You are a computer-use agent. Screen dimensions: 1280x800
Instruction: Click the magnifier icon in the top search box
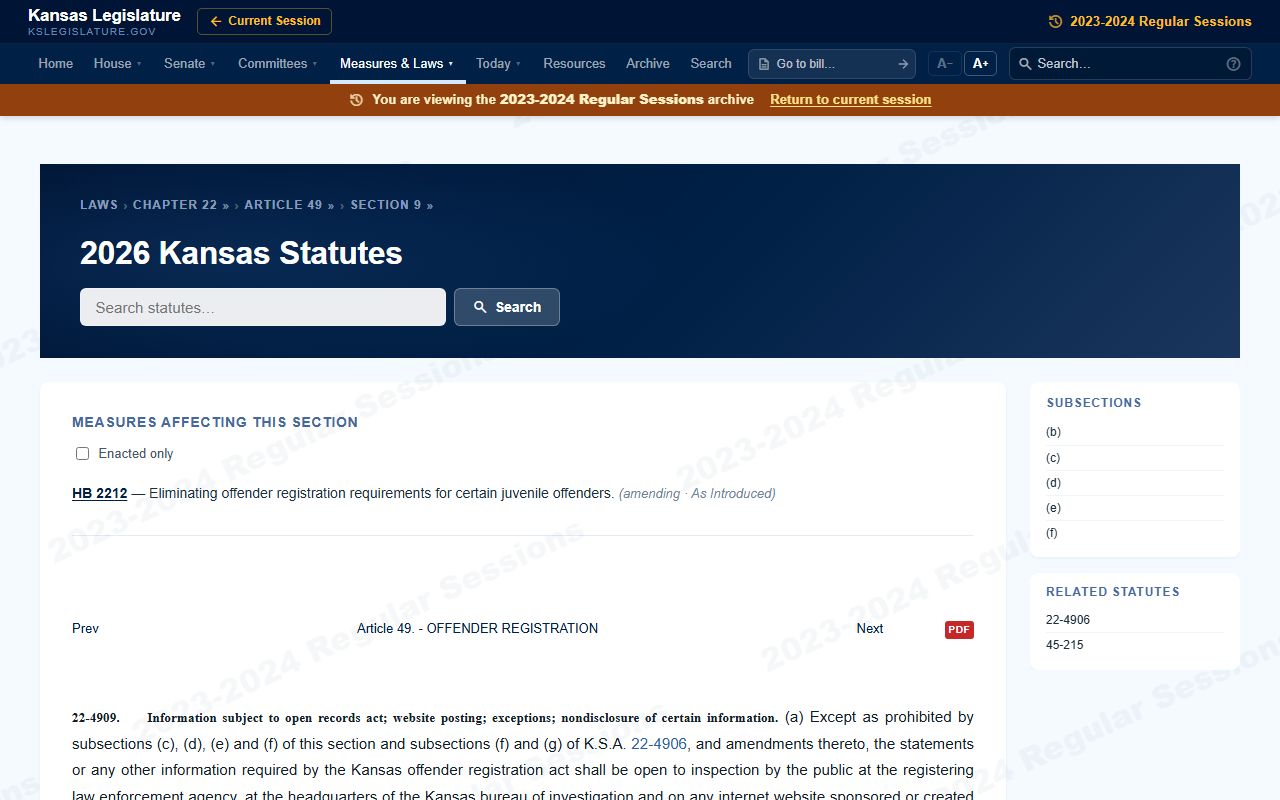[1025, 64]
